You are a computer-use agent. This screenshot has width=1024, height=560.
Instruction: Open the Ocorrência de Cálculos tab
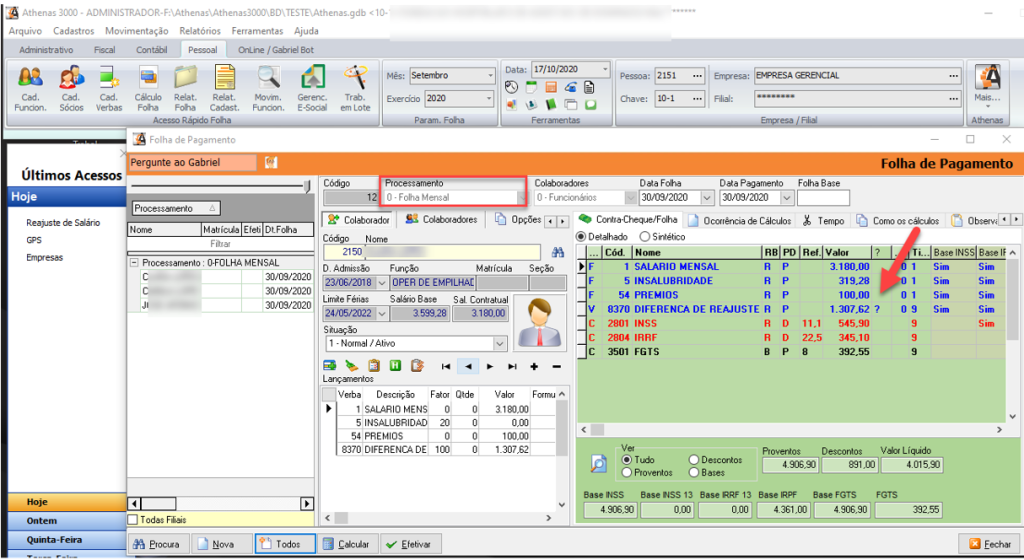[x=739, y=221]
